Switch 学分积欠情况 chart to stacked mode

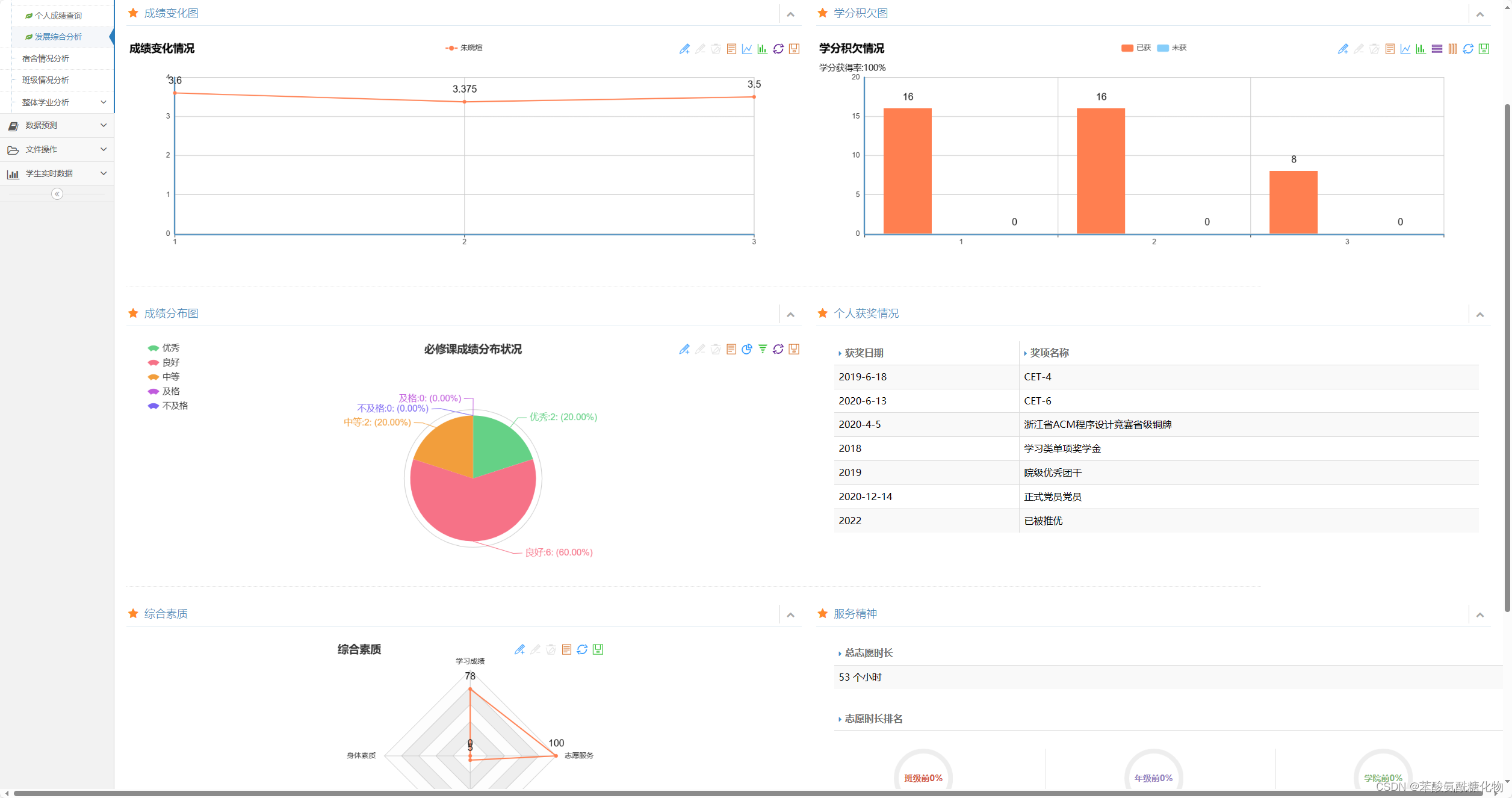1437,49
